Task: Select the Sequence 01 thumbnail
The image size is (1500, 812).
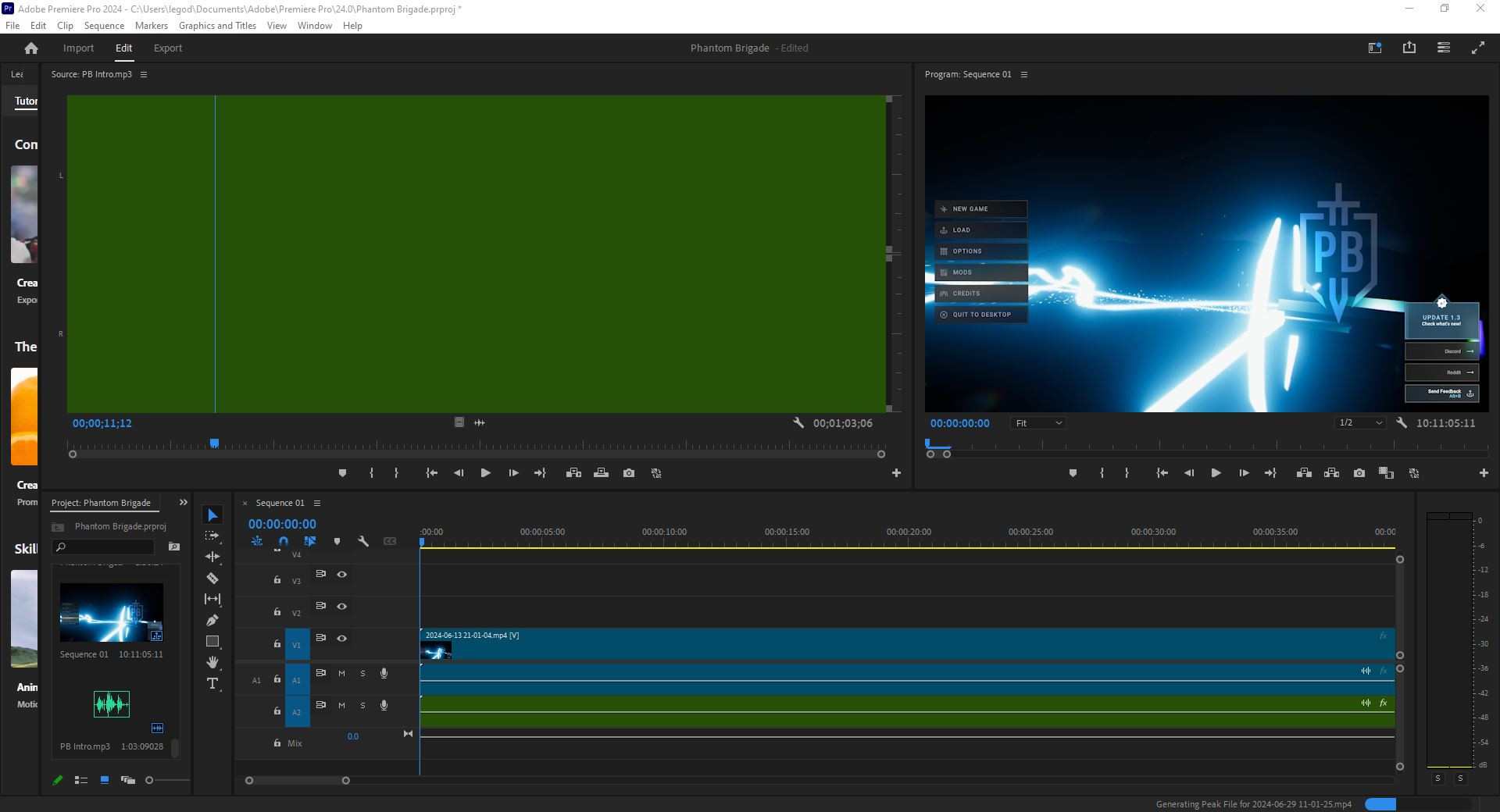Action: tap(112, 612)
